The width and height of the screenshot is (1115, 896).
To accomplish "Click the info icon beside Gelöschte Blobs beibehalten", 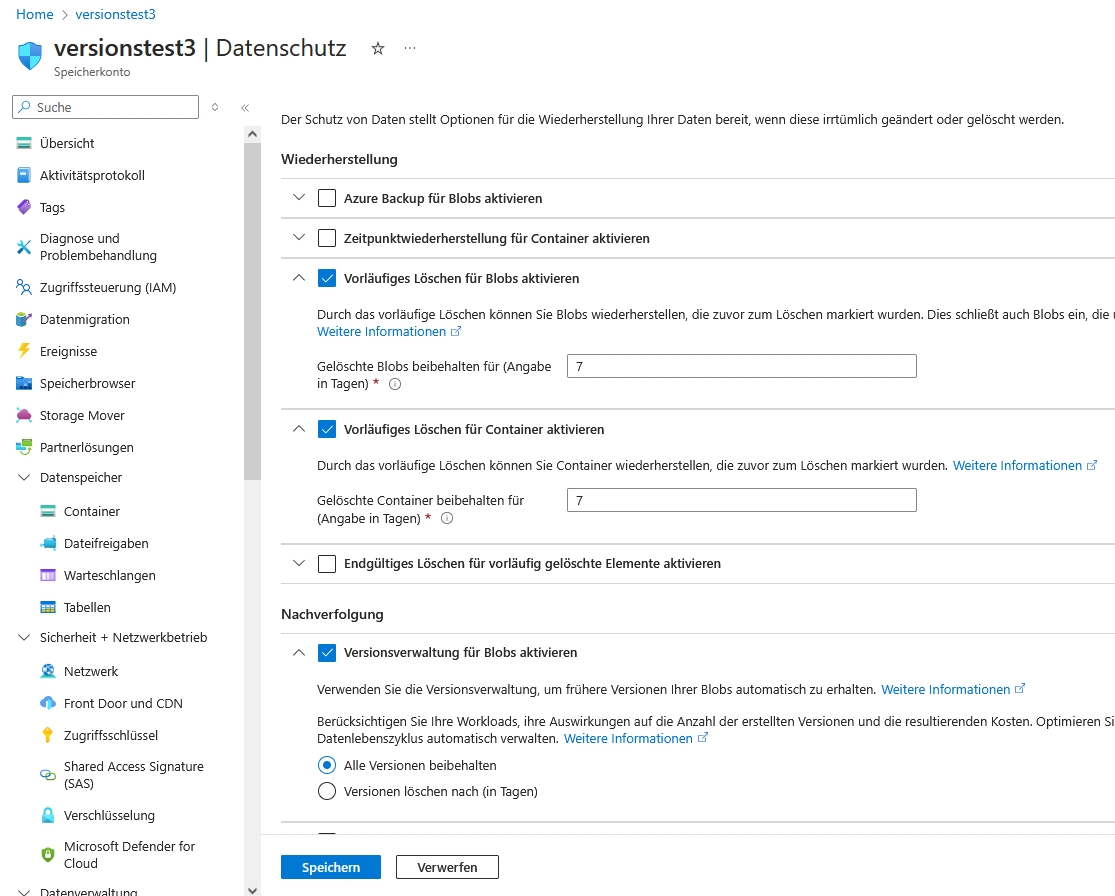I will click(x=395, y=384).
